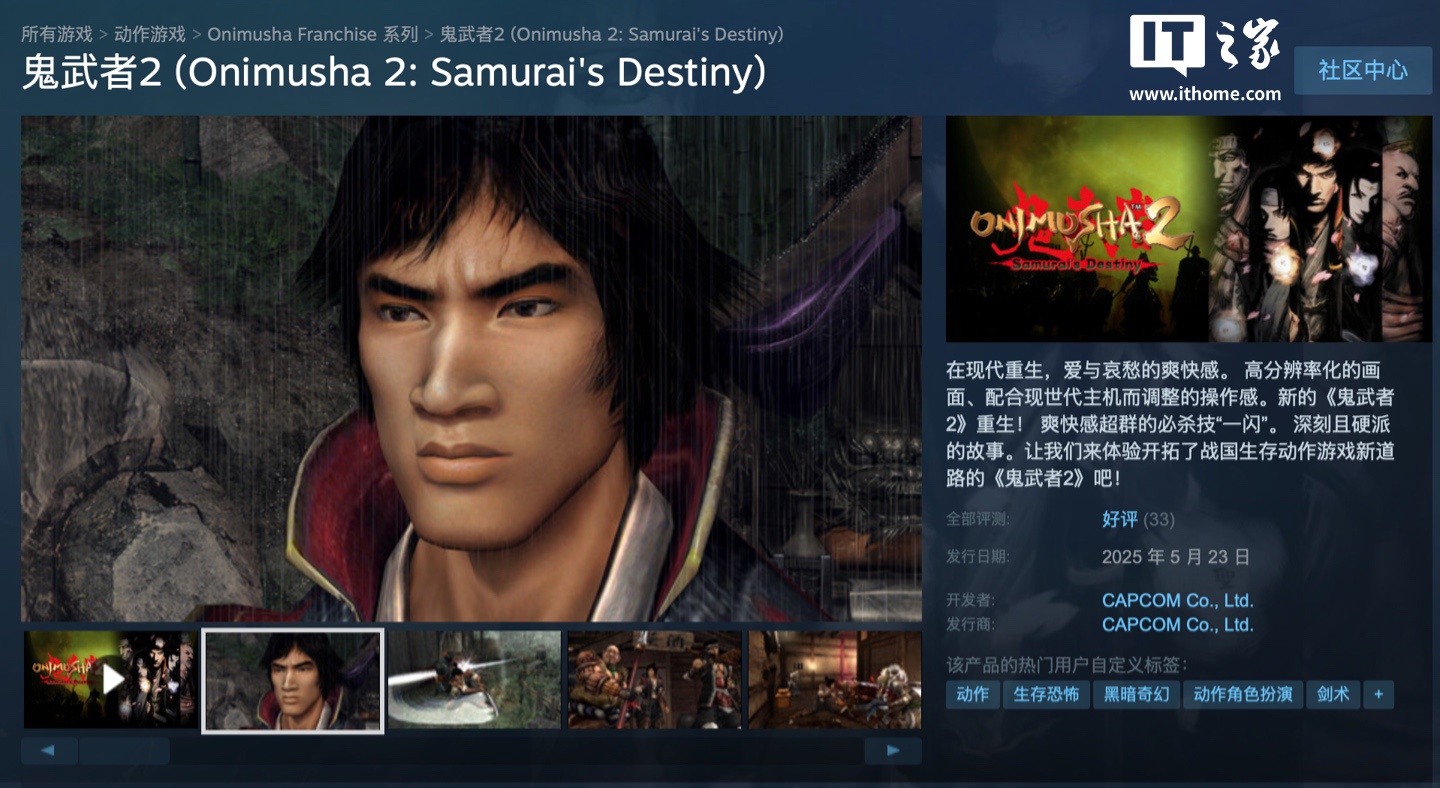Open the 好评 reviews summary link
The image size is (1440, 788).
pyautogui.click(x=1120, y=519)
